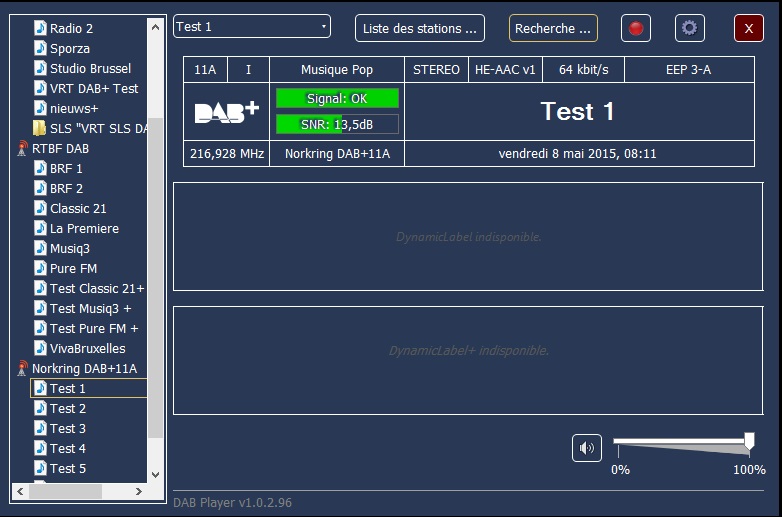
Task: Select the nieuws+ station
Action: tap(73, 108)
